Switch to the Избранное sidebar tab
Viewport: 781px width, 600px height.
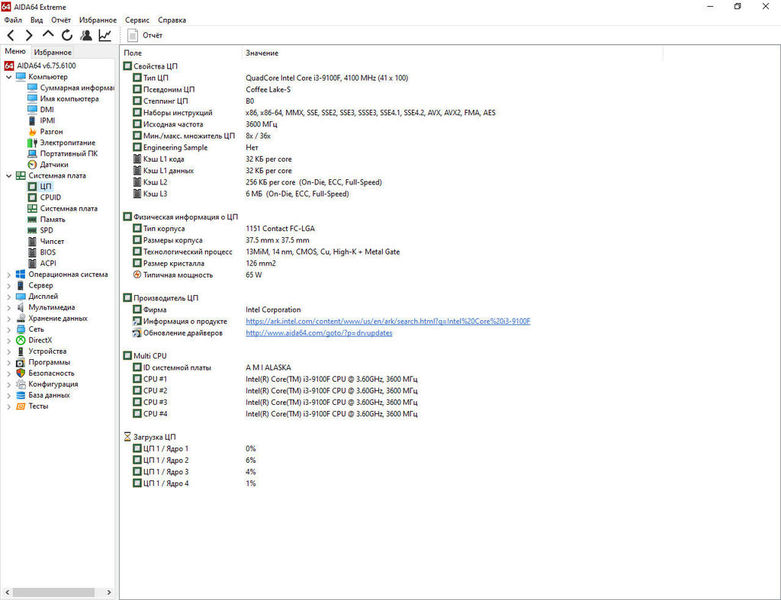pyautogui.click(x=52, y=52)
